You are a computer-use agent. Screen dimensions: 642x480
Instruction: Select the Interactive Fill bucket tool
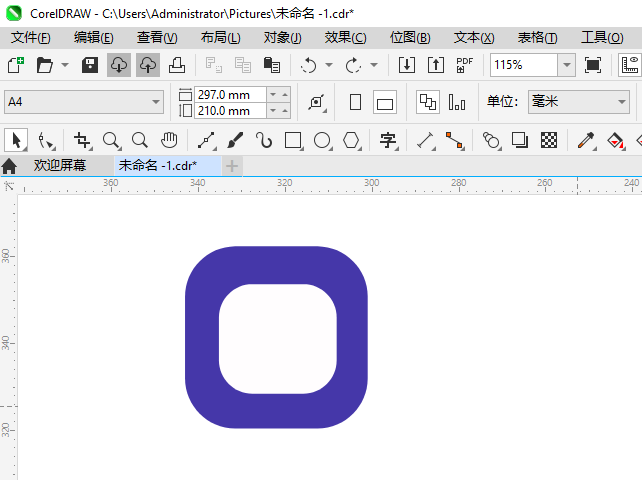pyautogui.click(x=615, y=140)
